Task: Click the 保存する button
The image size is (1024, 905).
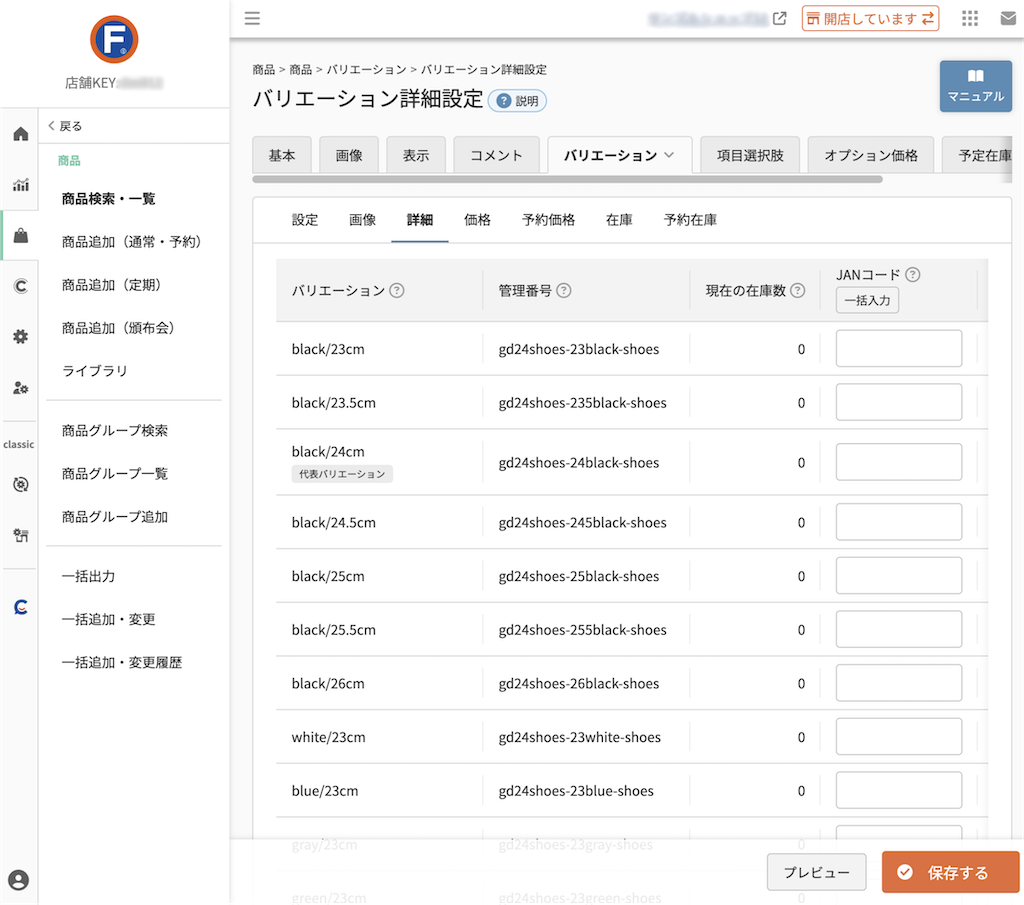Action: point(950,872)
